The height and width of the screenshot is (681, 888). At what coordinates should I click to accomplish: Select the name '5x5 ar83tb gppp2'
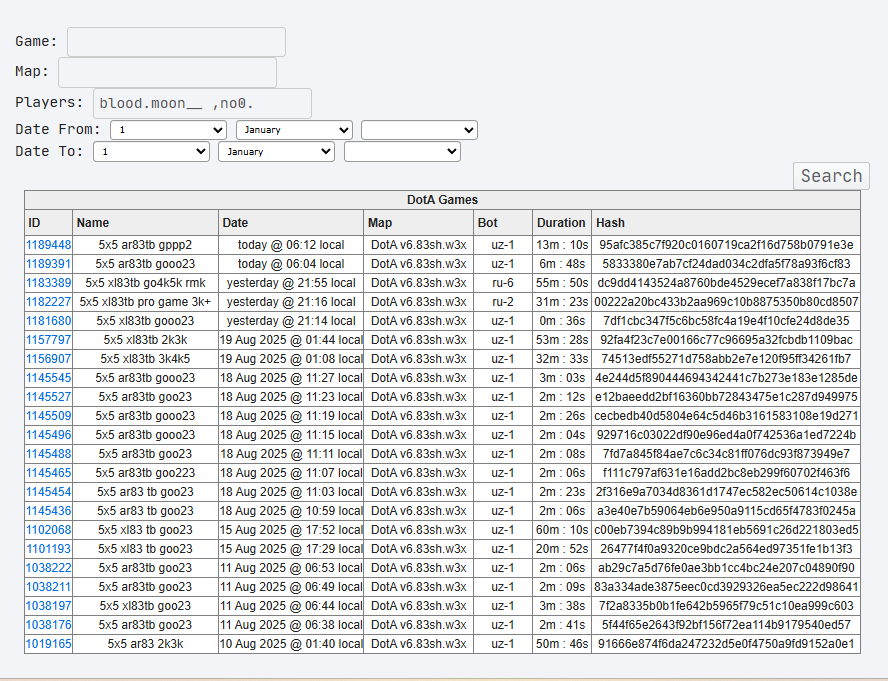[146, 245]
